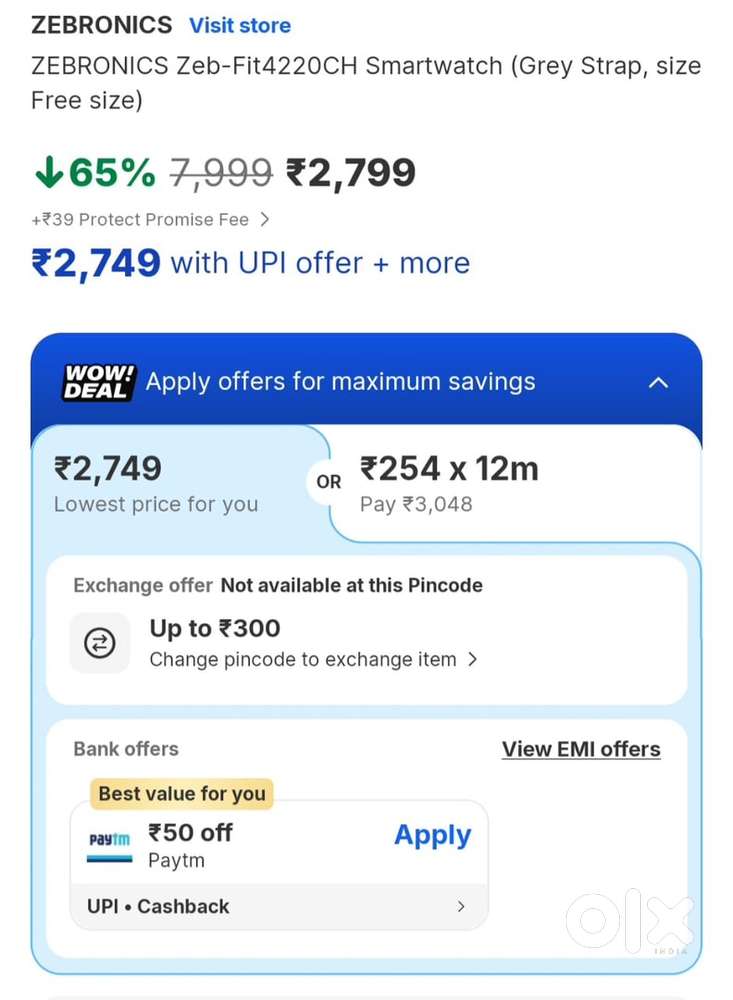The width and height of the screenshot is (733, 1000).
Task: Click the green discount down-arrow icon
Action: [49, 172]
